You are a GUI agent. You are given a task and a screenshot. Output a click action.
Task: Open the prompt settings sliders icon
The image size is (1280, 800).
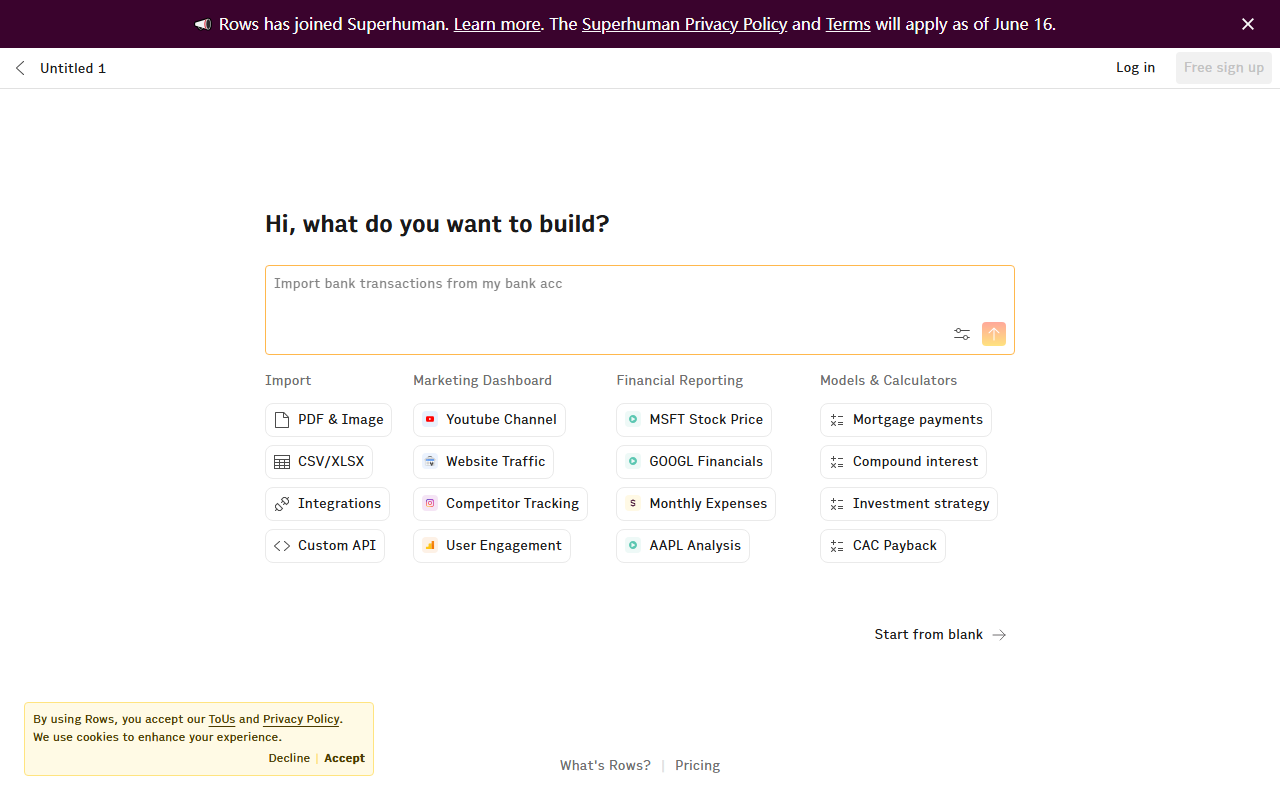click(x=962, y=334)
